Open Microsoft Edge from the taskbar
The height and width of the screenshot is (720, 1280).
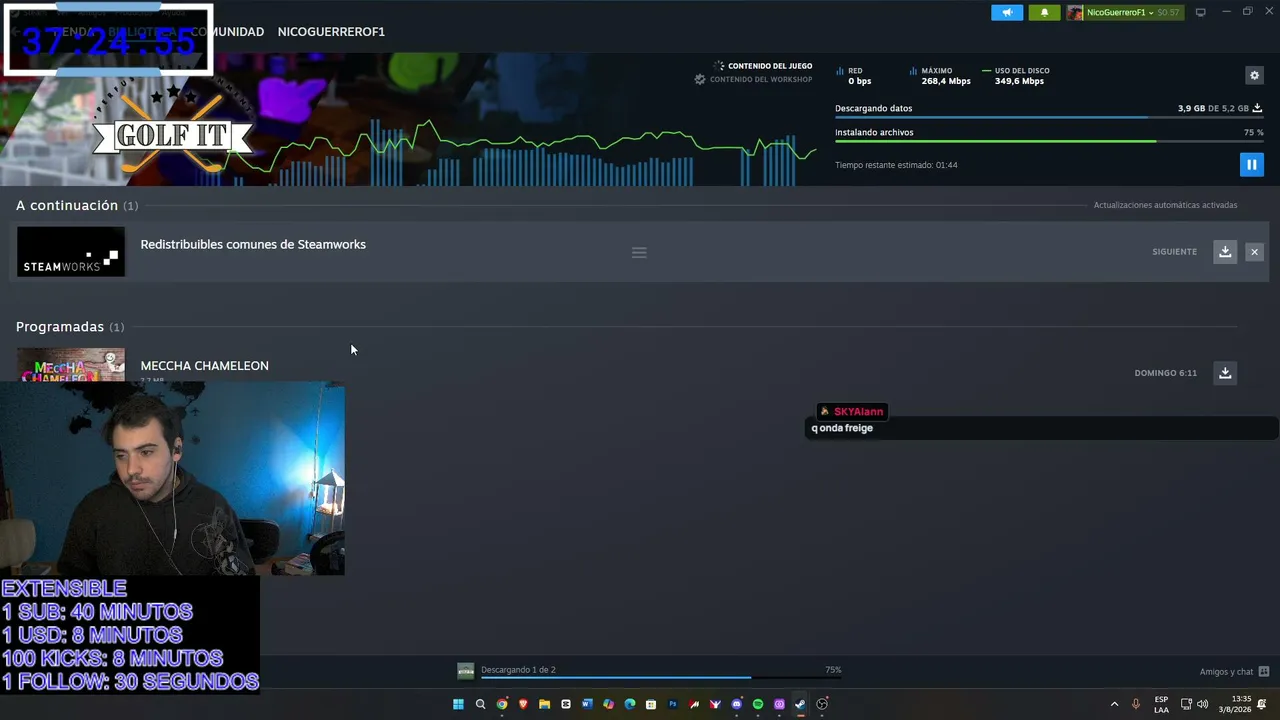[630, 704]
